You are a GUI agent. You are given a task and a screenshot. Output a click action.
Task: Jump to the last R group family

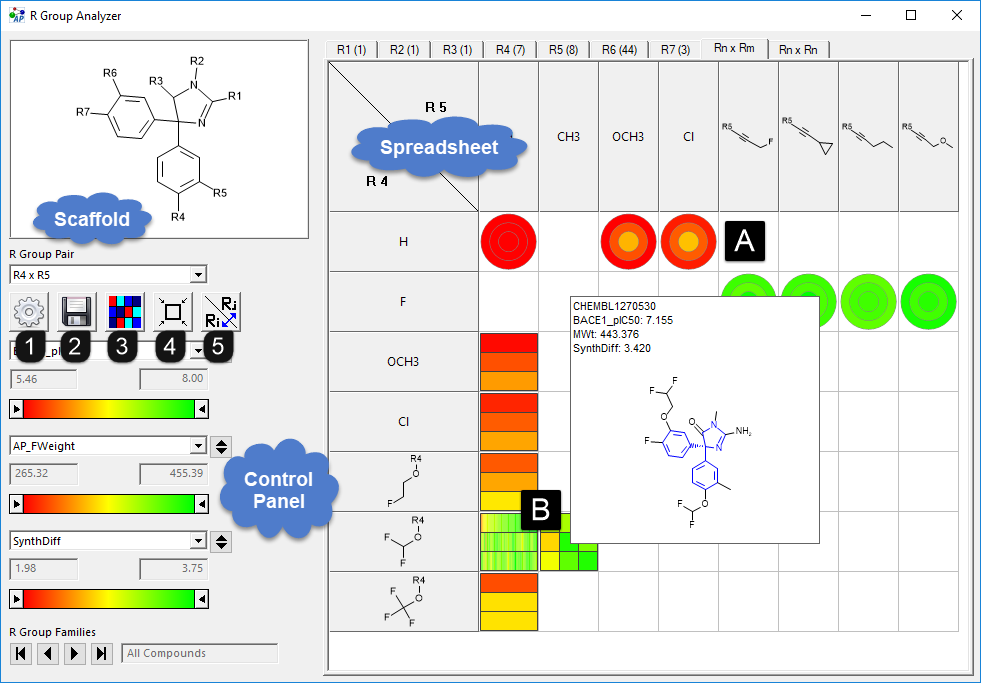pyautogui.click(x=101, y=654)
